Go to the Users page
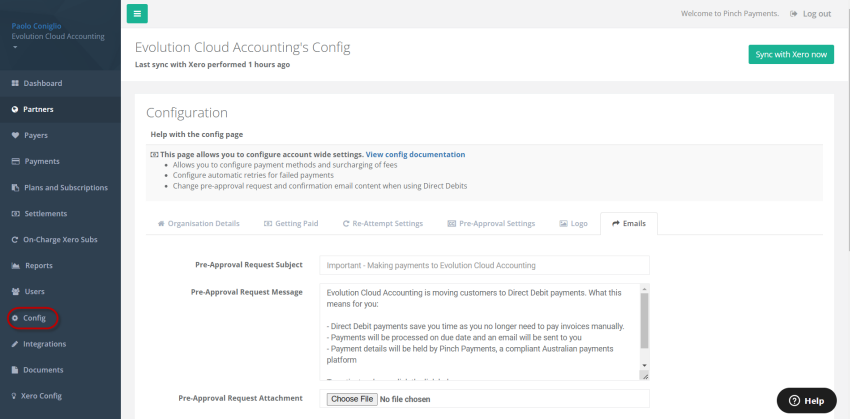The width and height of the screenshot is (850, 419). coord(60,292)
